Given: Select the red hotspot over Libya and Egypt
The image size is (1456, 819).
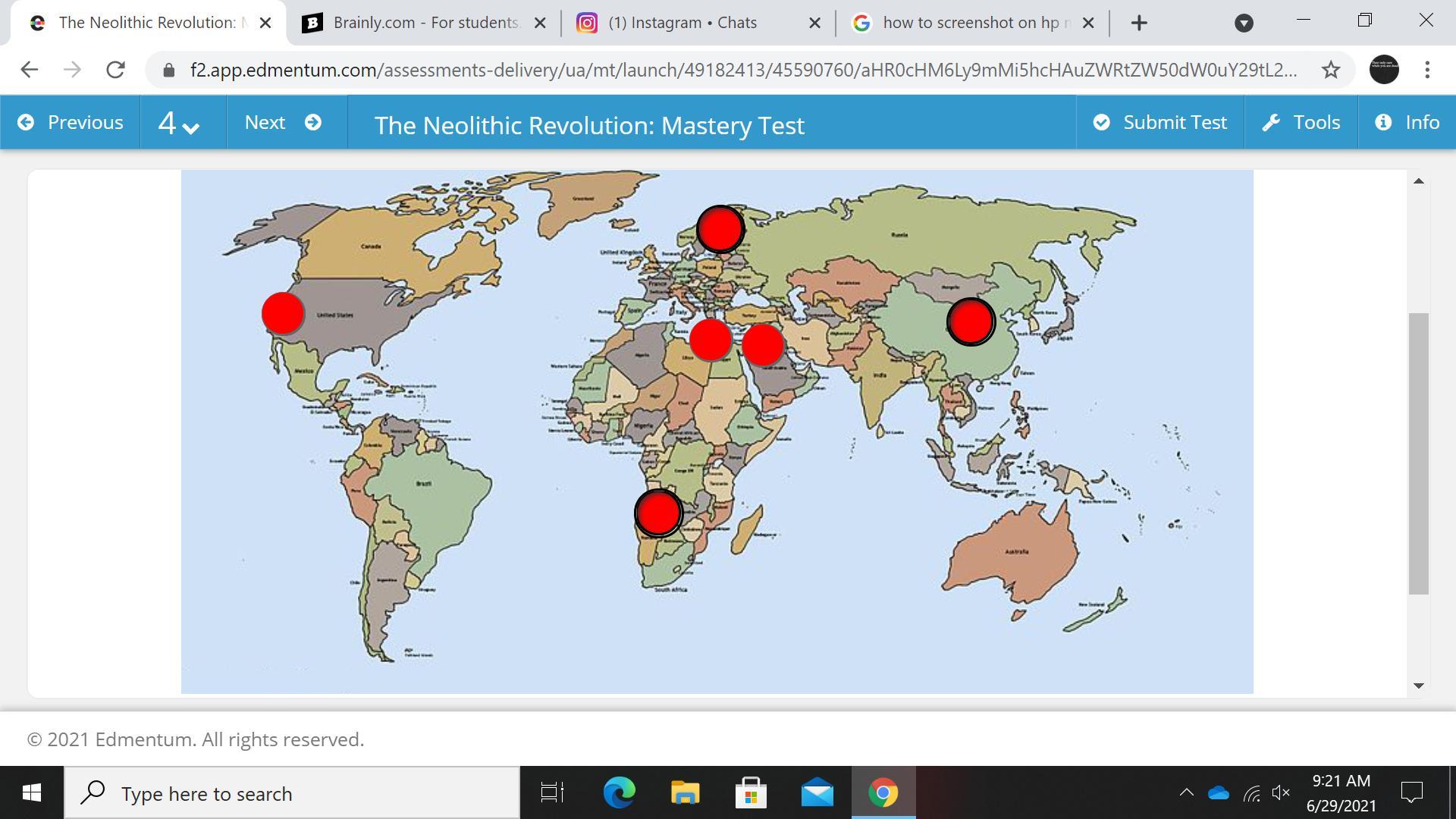Looking at the screenshot, I should (x=711, y=340).
